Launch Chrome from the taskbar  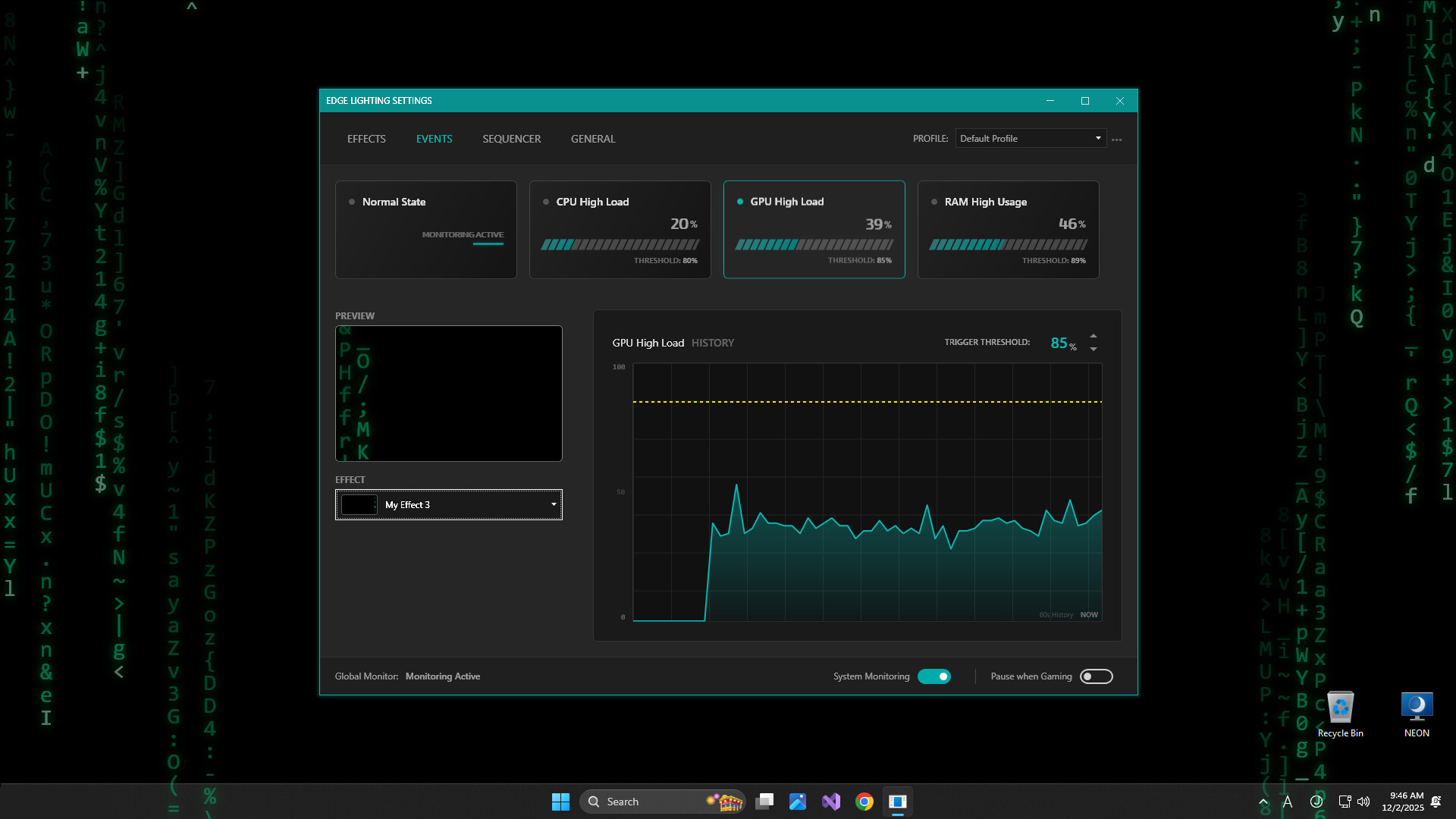[x=864, y=802]
